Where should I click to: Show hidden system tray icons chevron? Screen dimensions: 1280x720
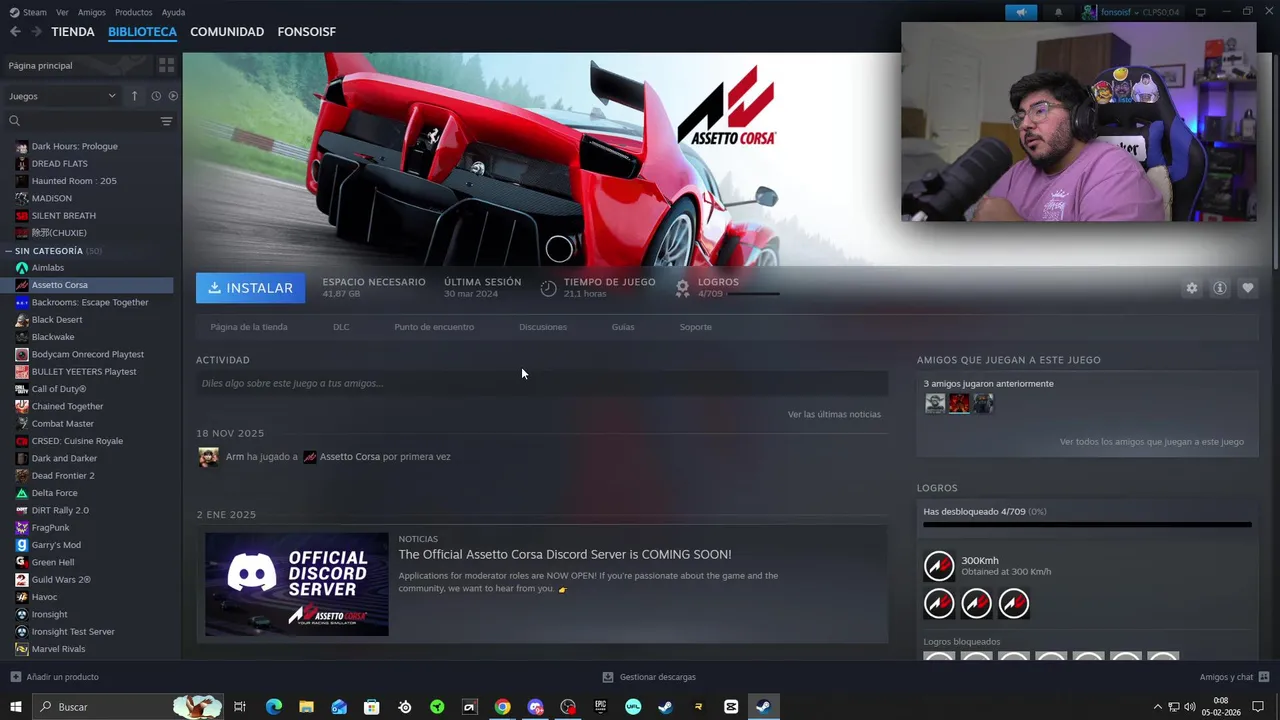(1158, 707)
